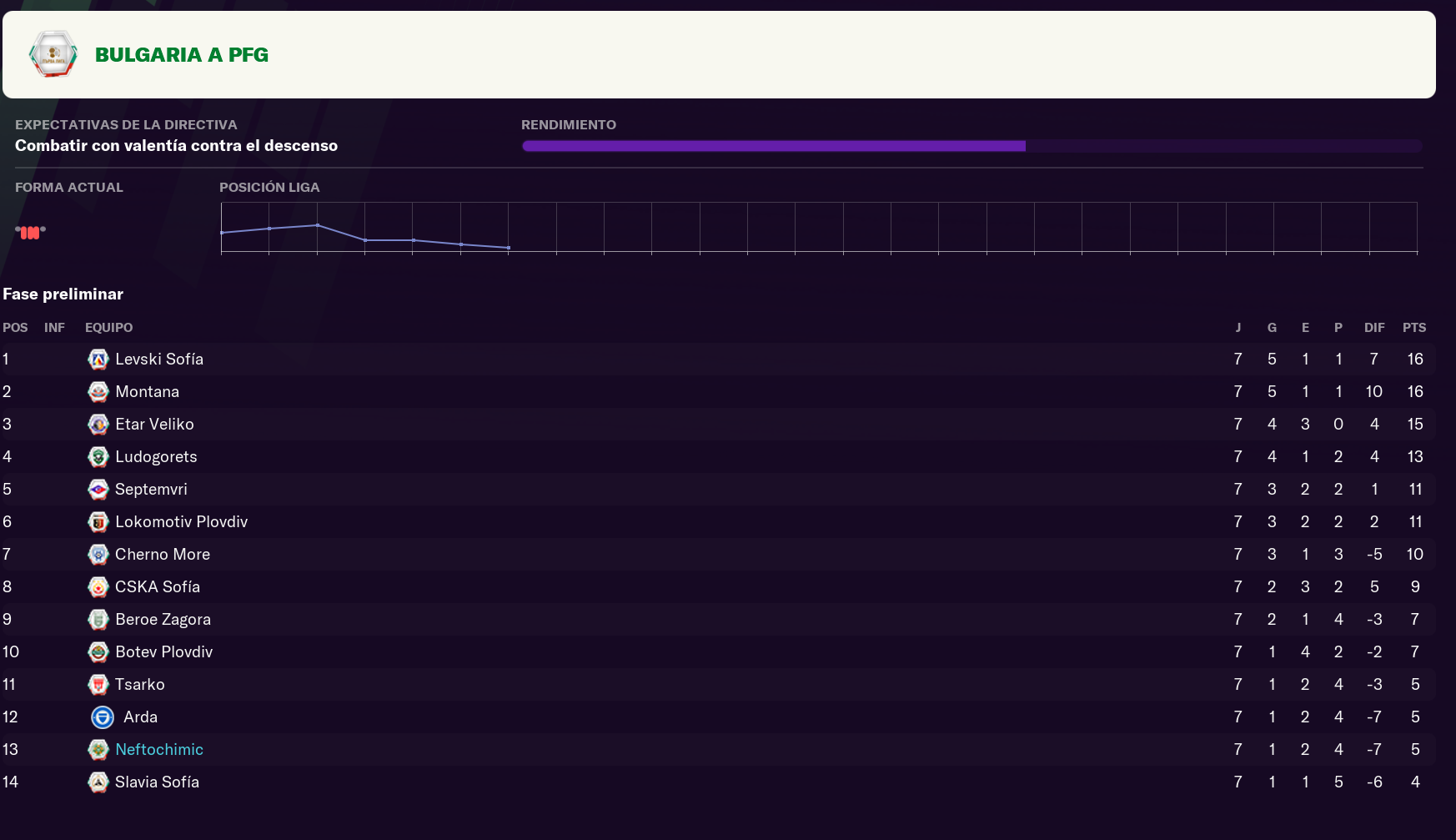
Task: Click Etar Veliko's losses value 0
Action: pos(1338,425)
